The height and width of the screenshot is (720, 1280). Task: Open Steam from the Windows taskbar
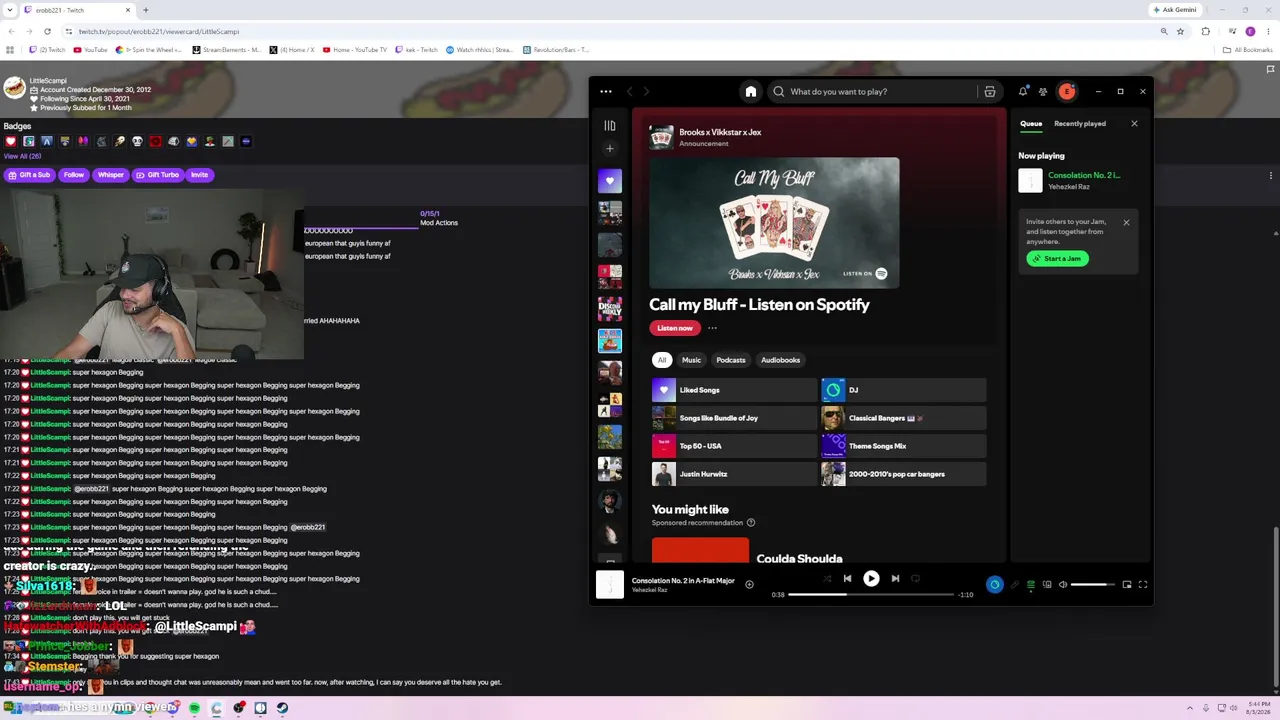click(282, 708)
